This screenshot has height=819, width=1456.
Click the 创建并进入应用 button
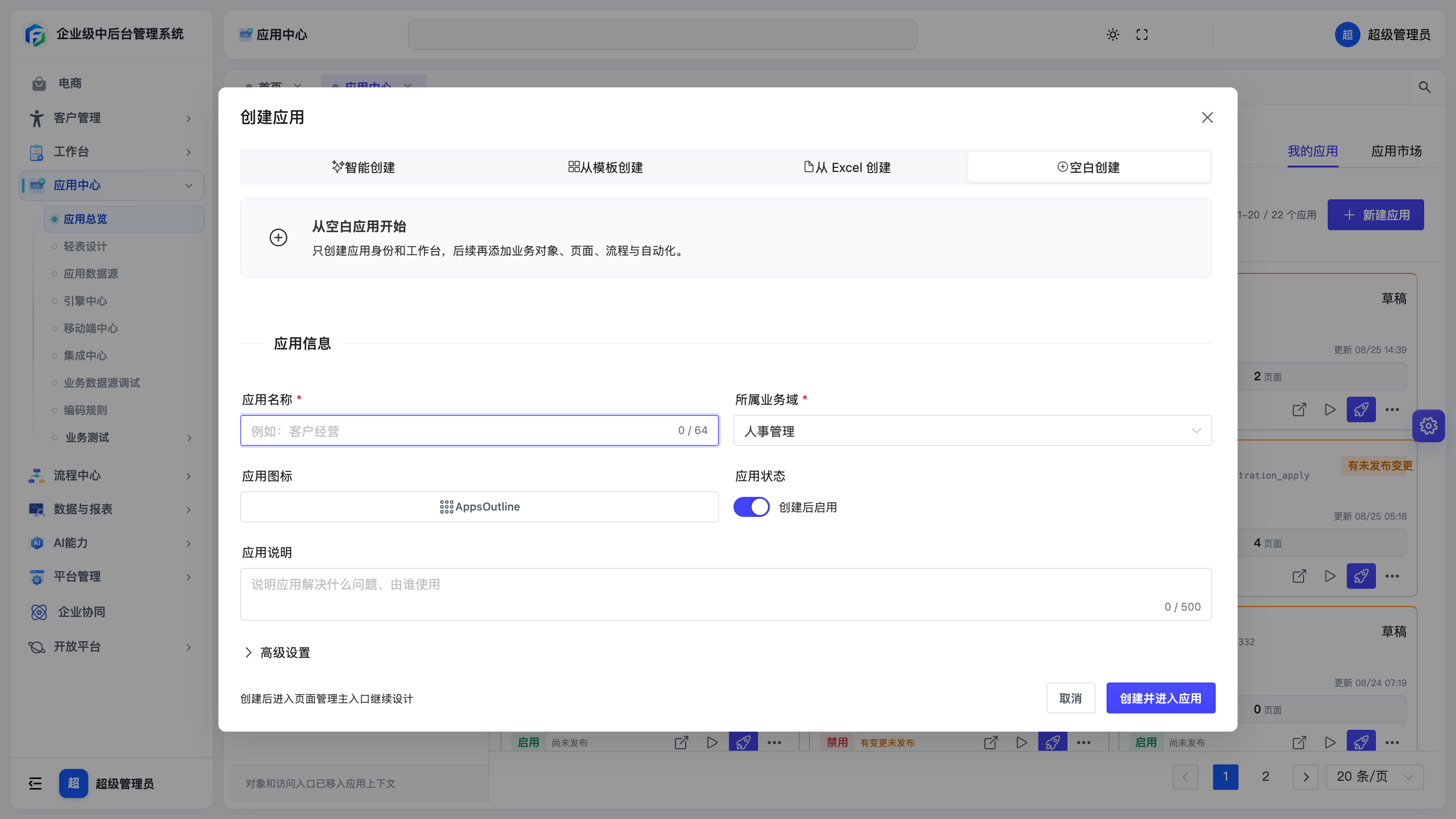(x=1160, y=698)
